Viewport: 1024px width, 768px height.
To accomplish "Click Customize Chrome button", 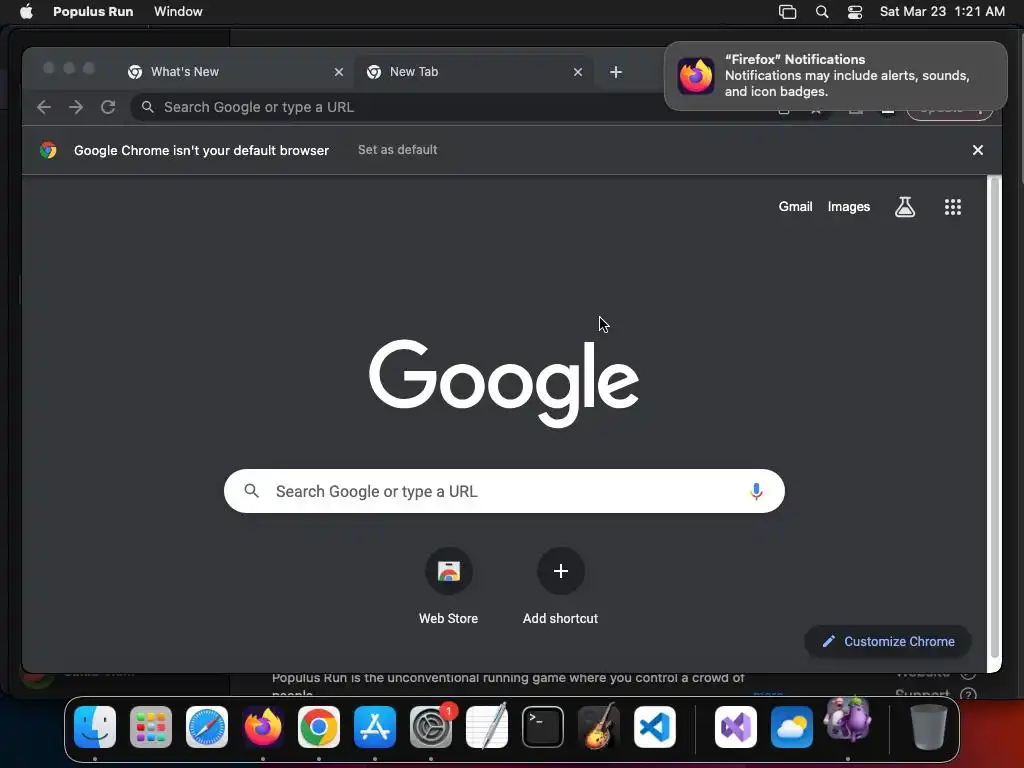I will (x=888, y=641).
